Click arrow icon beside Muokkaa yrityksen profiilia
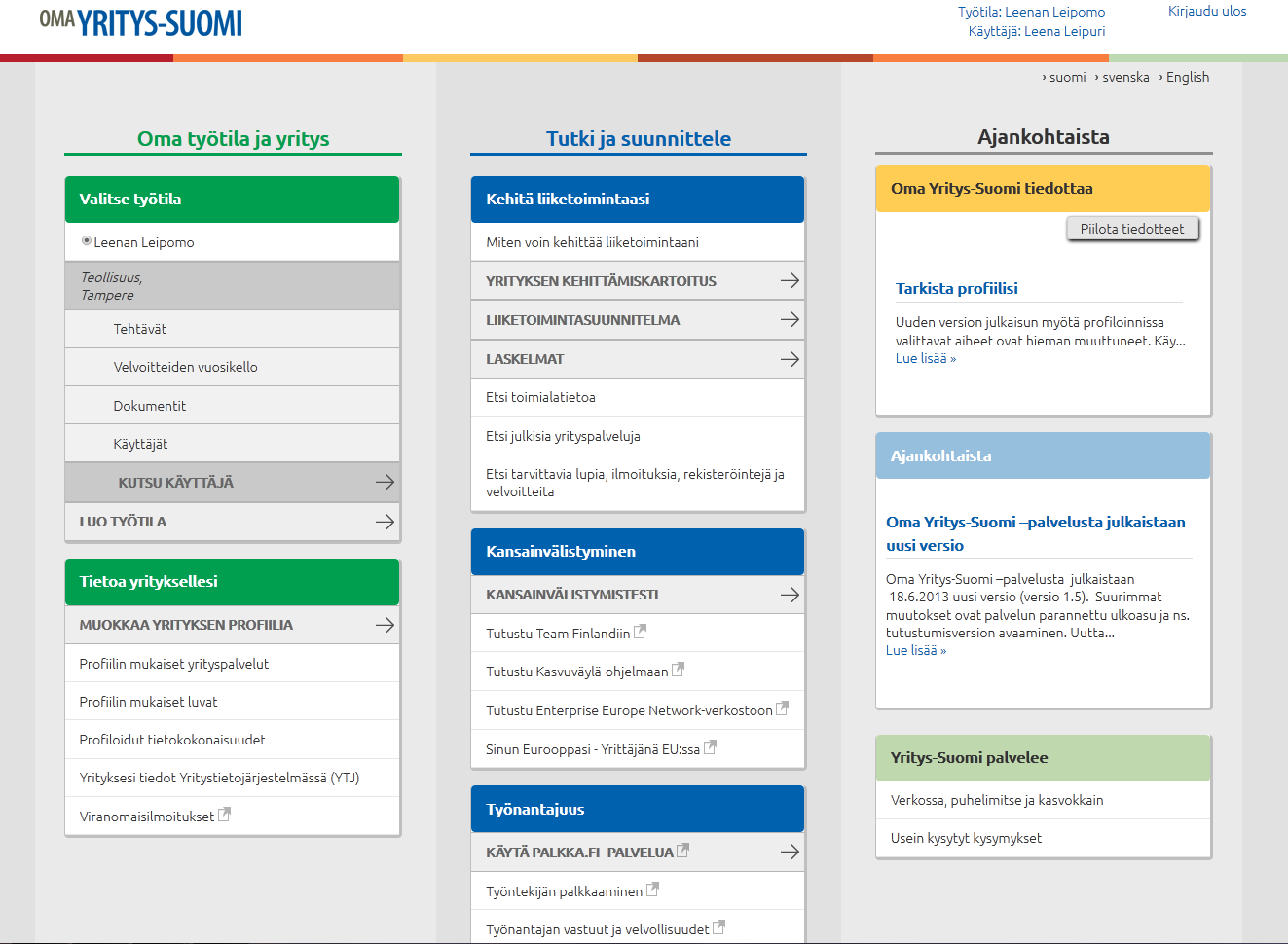The image size is (1288, 944). click(386, 625)
